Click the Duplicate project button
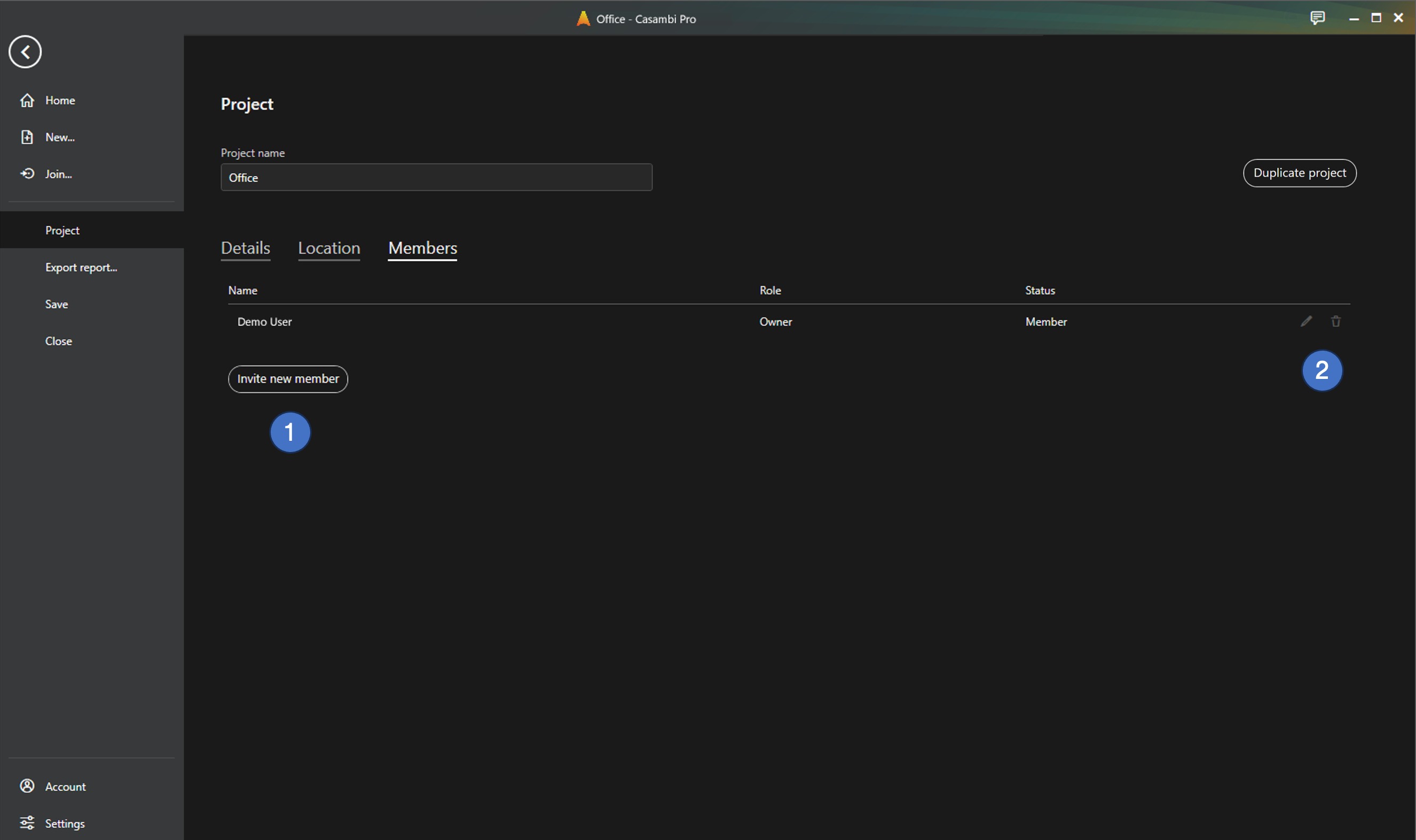 1299,172
